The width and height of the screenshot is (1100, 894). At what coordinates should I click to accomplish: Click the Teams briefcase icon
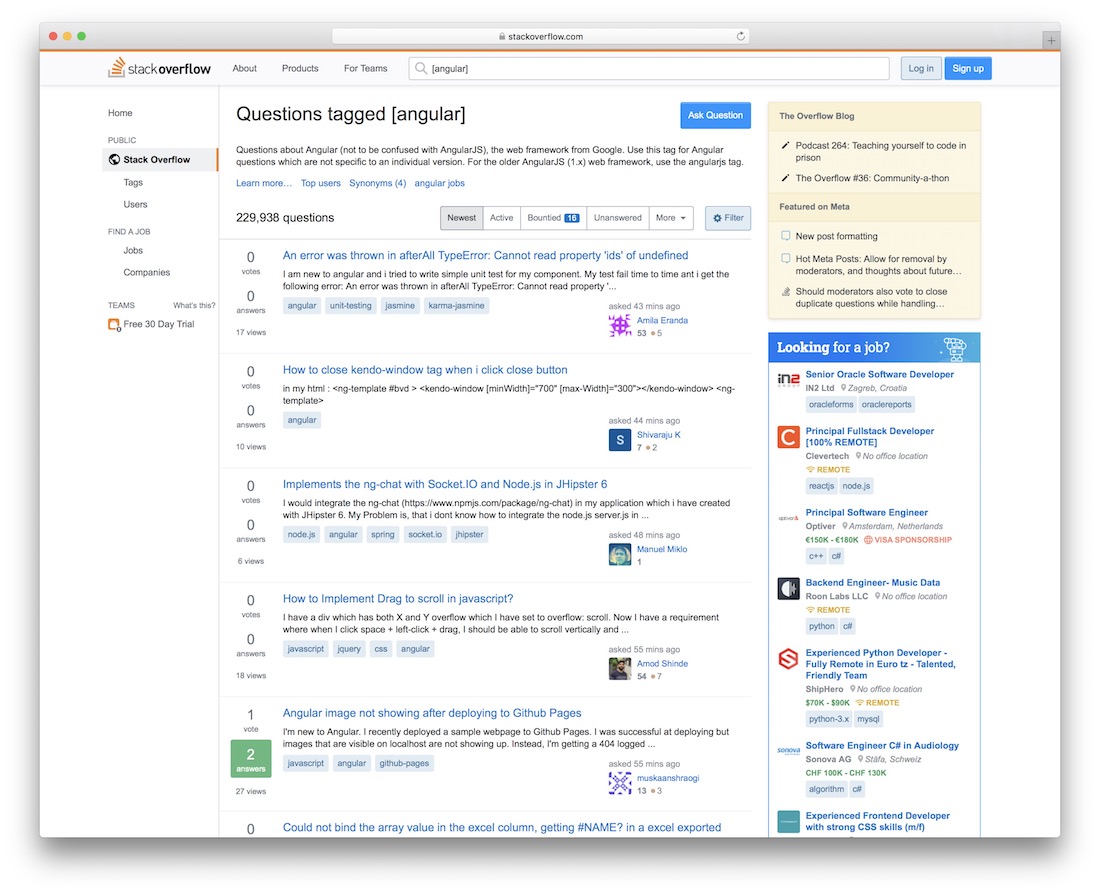click(114, 324)
